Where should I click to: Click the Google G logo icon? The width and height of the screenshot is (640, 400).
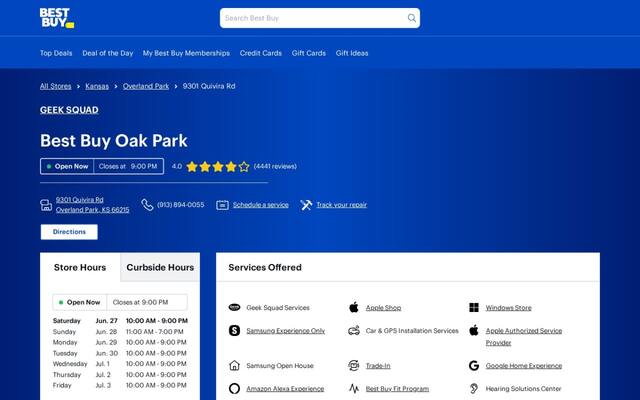474,365
